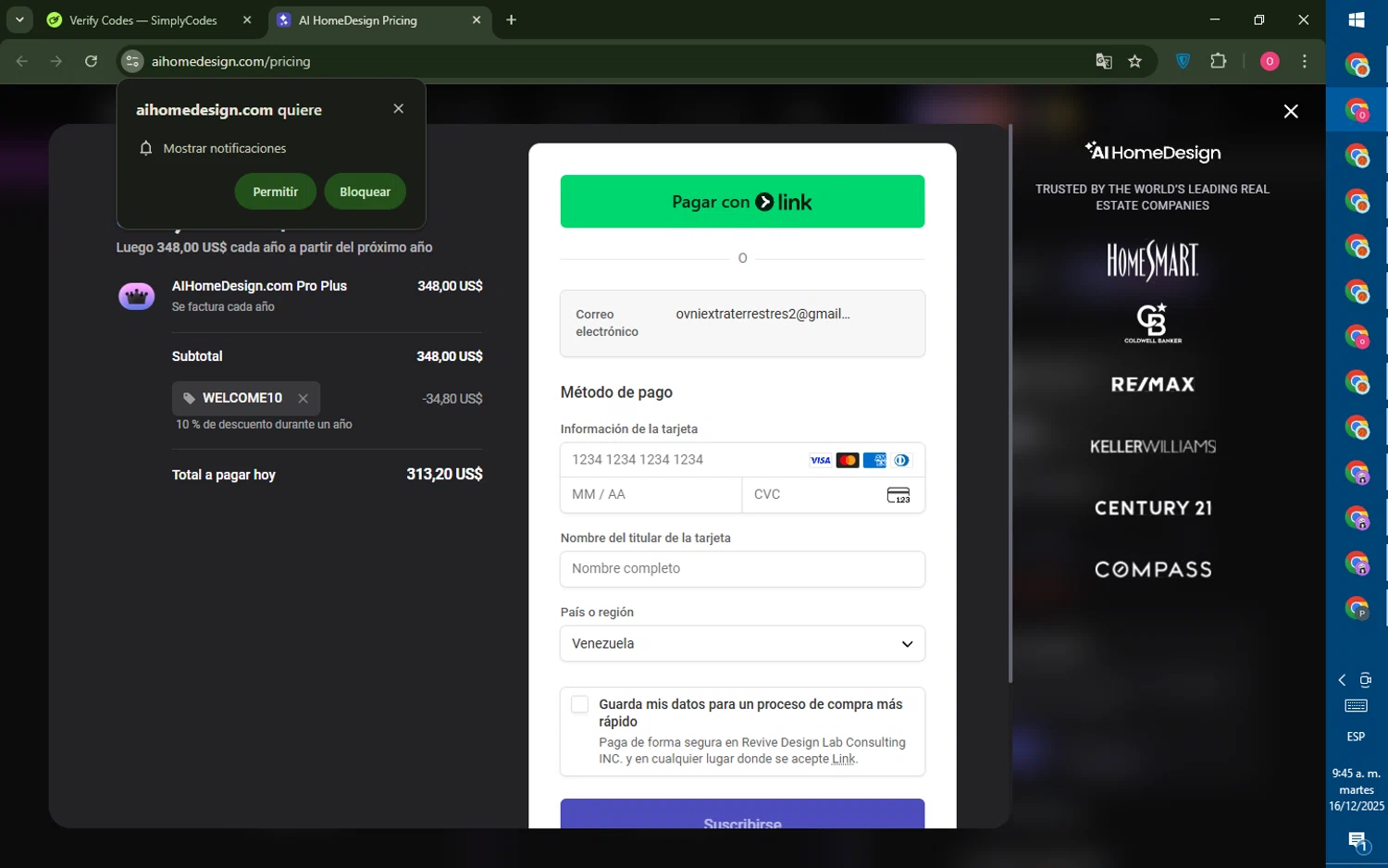The image size is (1388, 868).
Task: Open the Windows notification center icon
Action: click(1357, 840)
